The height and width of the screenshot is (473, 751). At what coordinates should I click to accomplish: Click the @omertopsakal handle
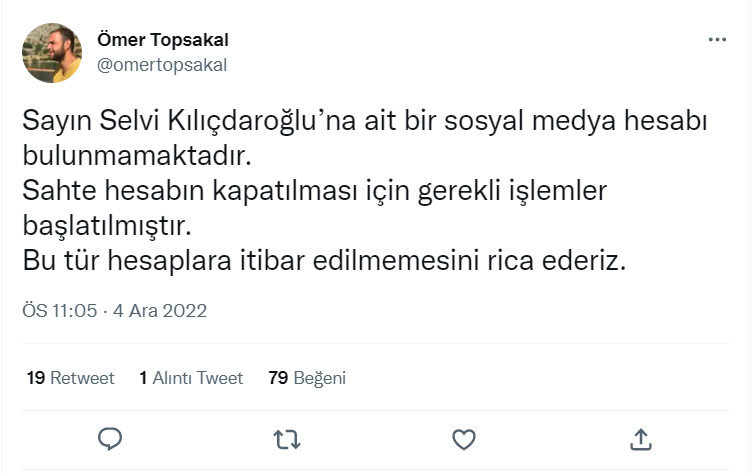tap(162, 65)
